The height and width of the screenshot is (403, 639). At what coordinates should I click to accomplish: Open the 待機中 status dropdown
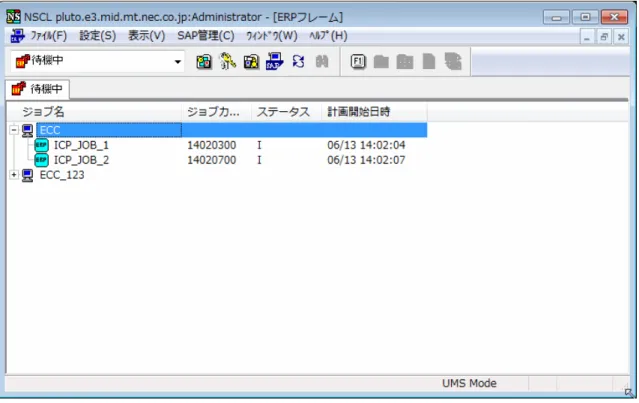click(x=178, y=62)
